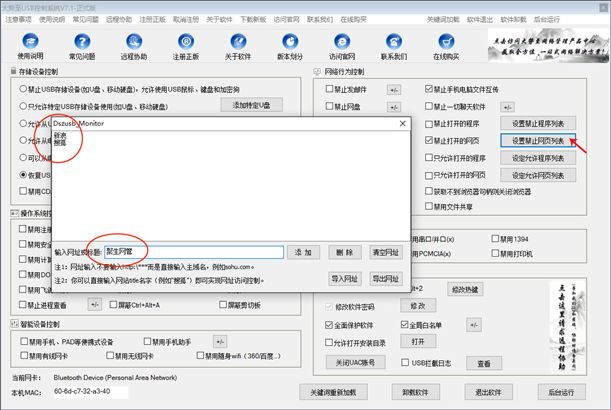Enable 禁用打印机 checkbox

click(495, 253)
